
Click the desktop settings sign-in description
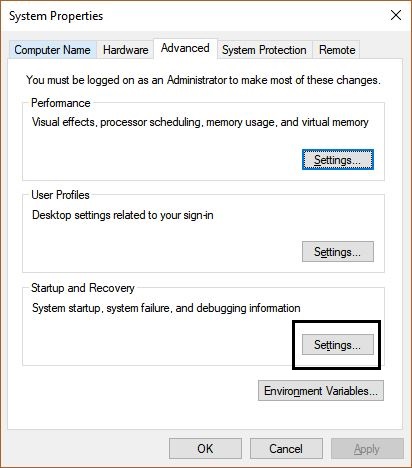(123, 215)
